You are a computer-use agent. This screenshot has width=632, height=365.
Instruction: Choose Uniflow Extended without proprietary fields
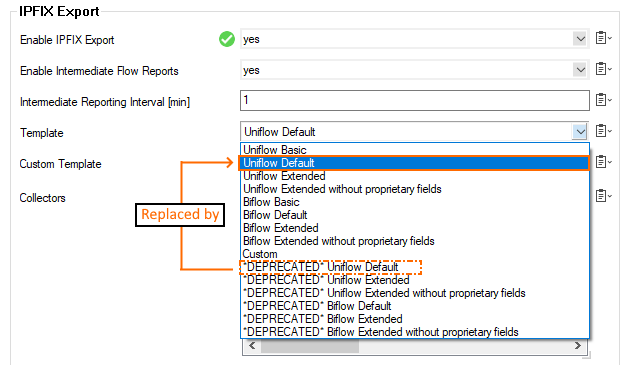[415, 189]
